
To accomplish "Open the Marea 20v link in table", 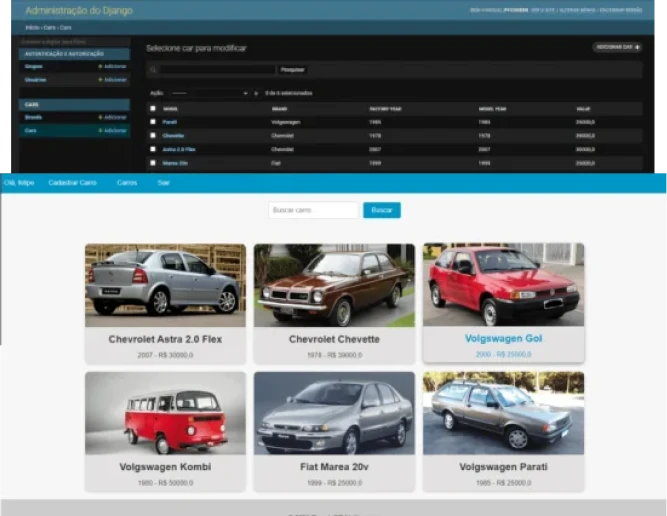I will point(175,163).
